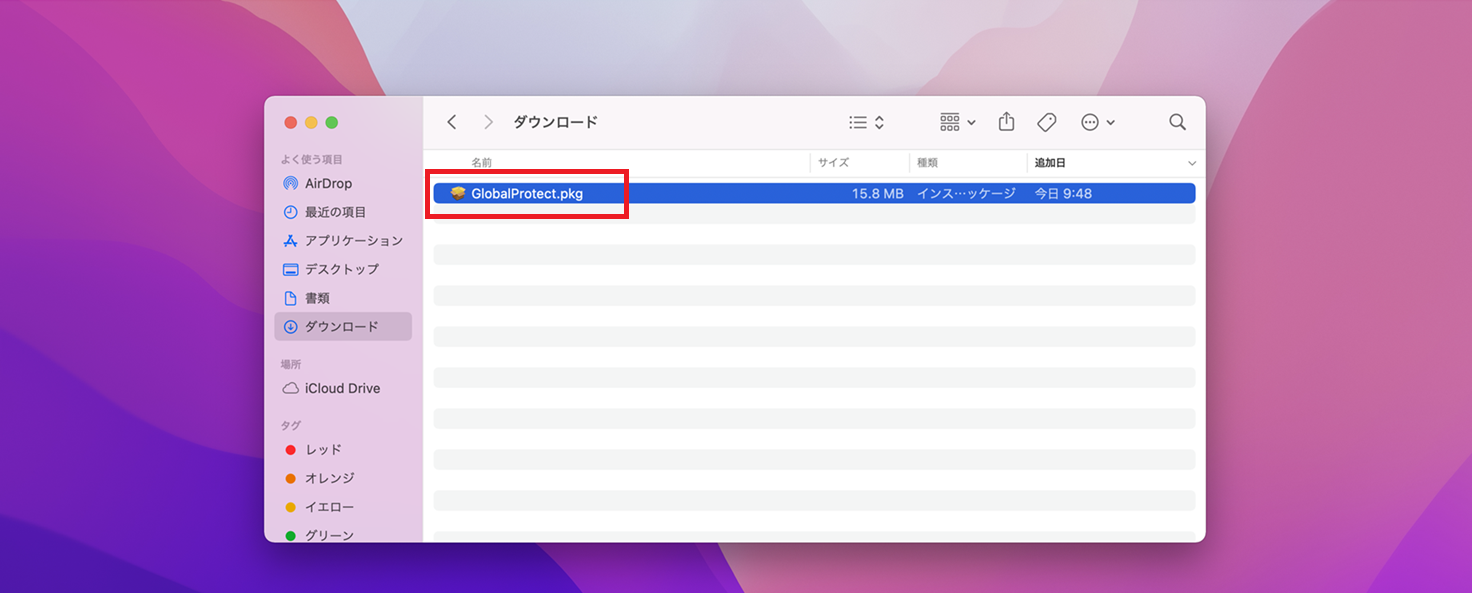Click the document icon beside 書類
Screen dimensions: 1472x596
point(290,298)
